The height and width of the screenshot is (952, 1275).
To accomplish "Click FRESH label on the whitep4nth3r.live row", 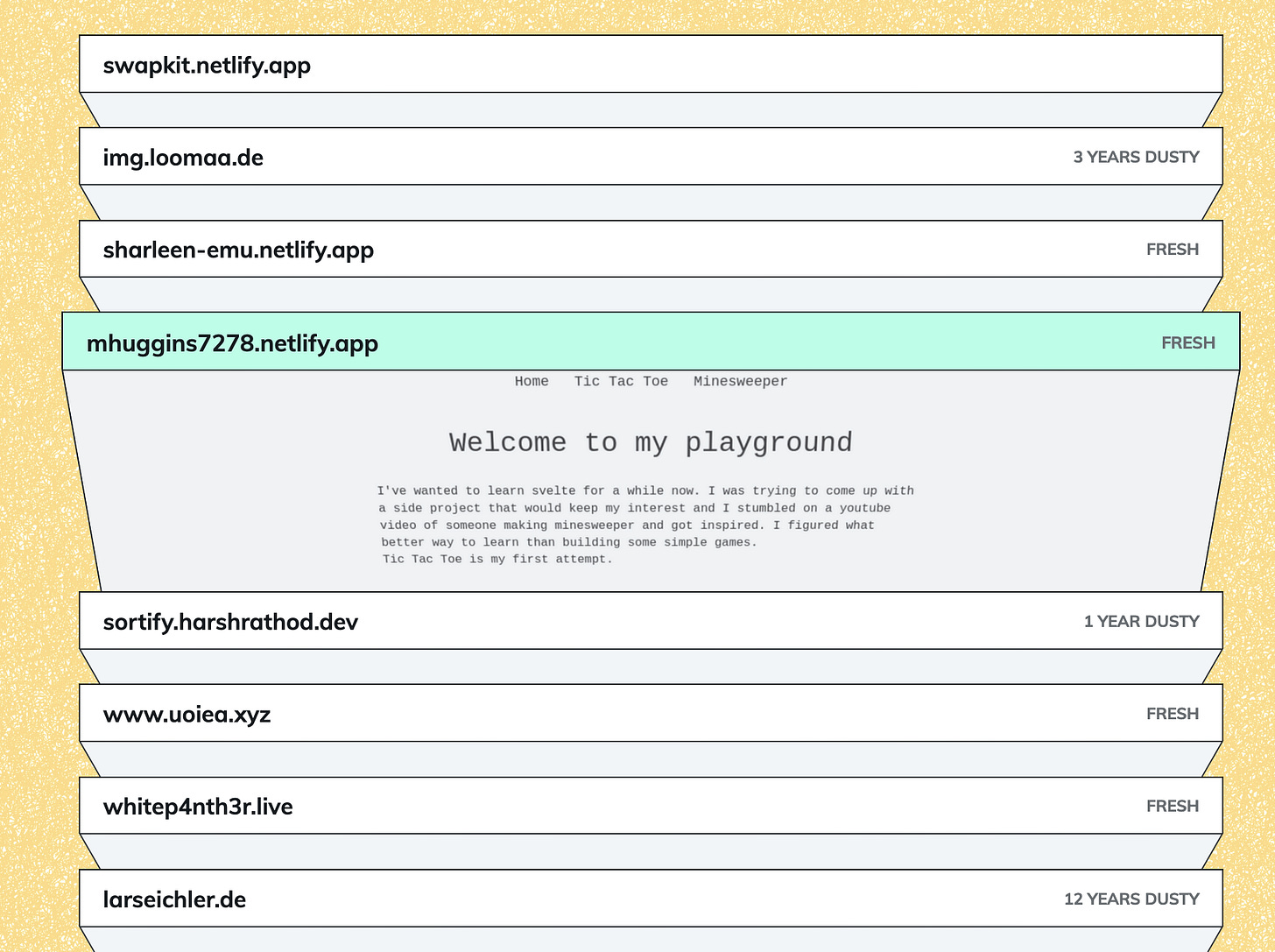I will [x=1173, y=806].
